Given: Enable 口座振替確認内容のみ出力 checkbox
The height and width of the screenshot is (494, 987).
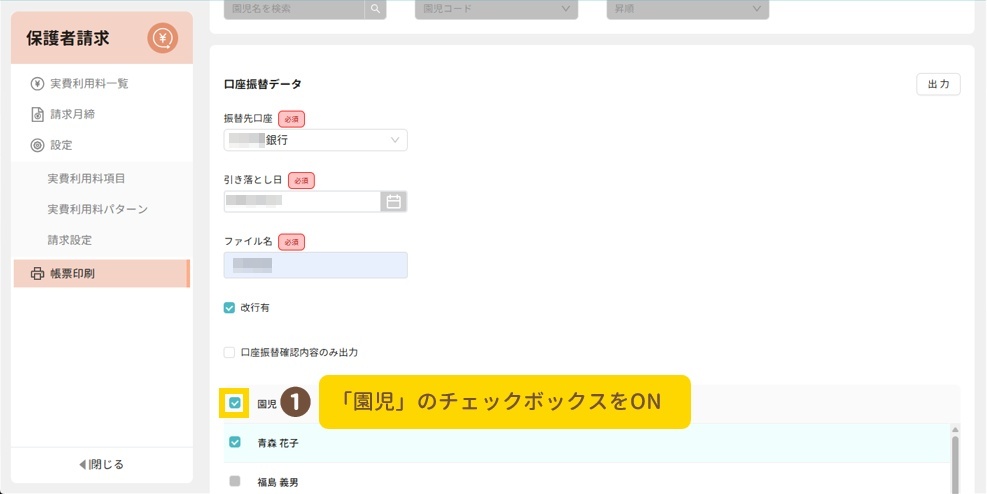Looking at the screenshot, I should pyautogui.click(x=230, y=352).
